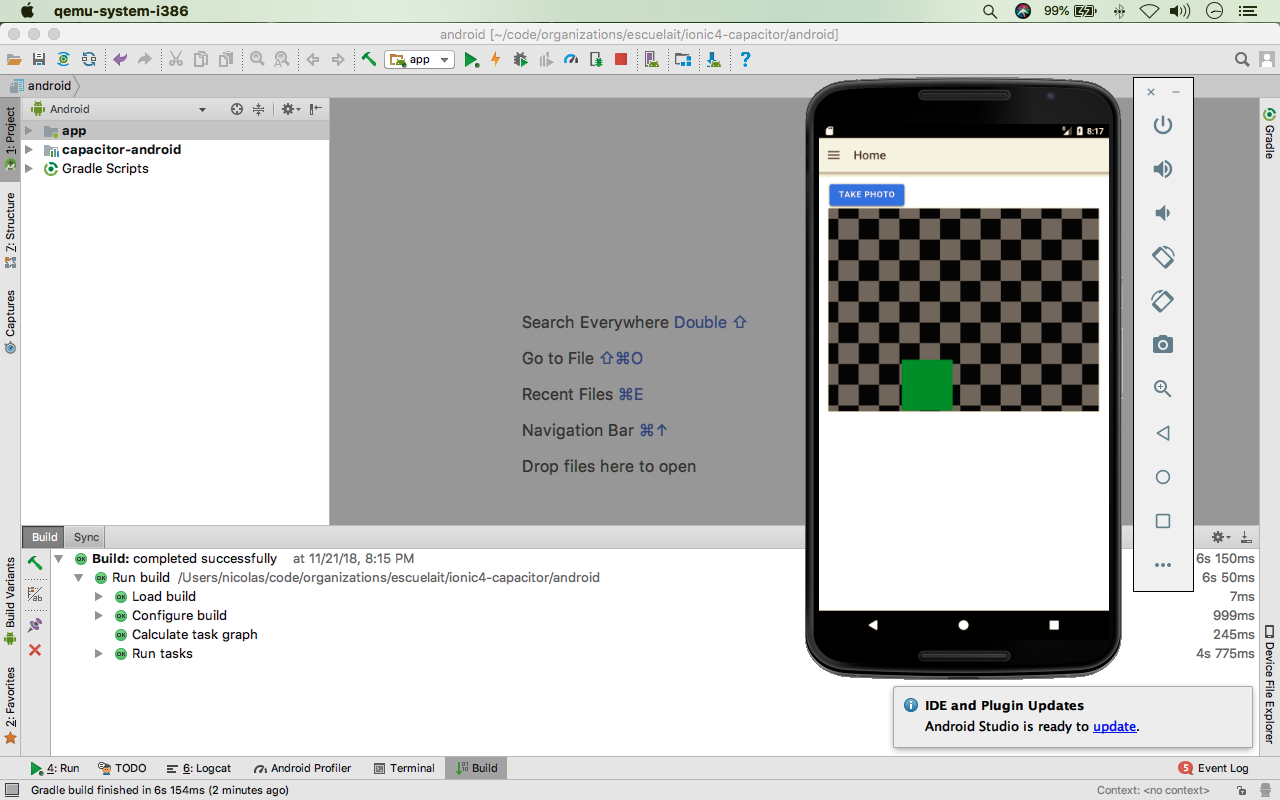
Task: Rotate the emulator left using rotate icon
Action: [x=1162, y=256]
